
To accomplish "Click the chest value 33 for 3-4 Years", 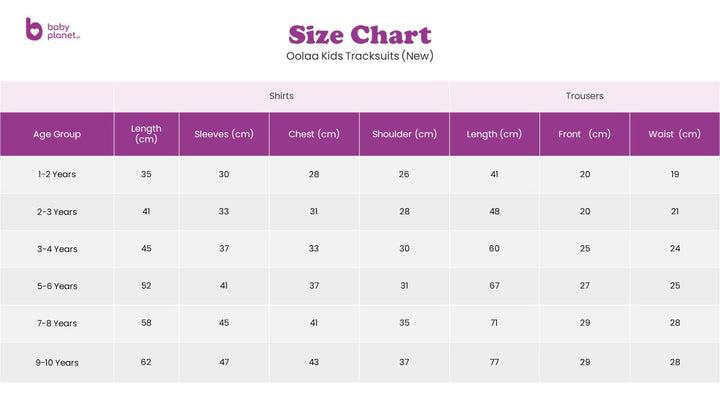I will [x=314, y=248].
